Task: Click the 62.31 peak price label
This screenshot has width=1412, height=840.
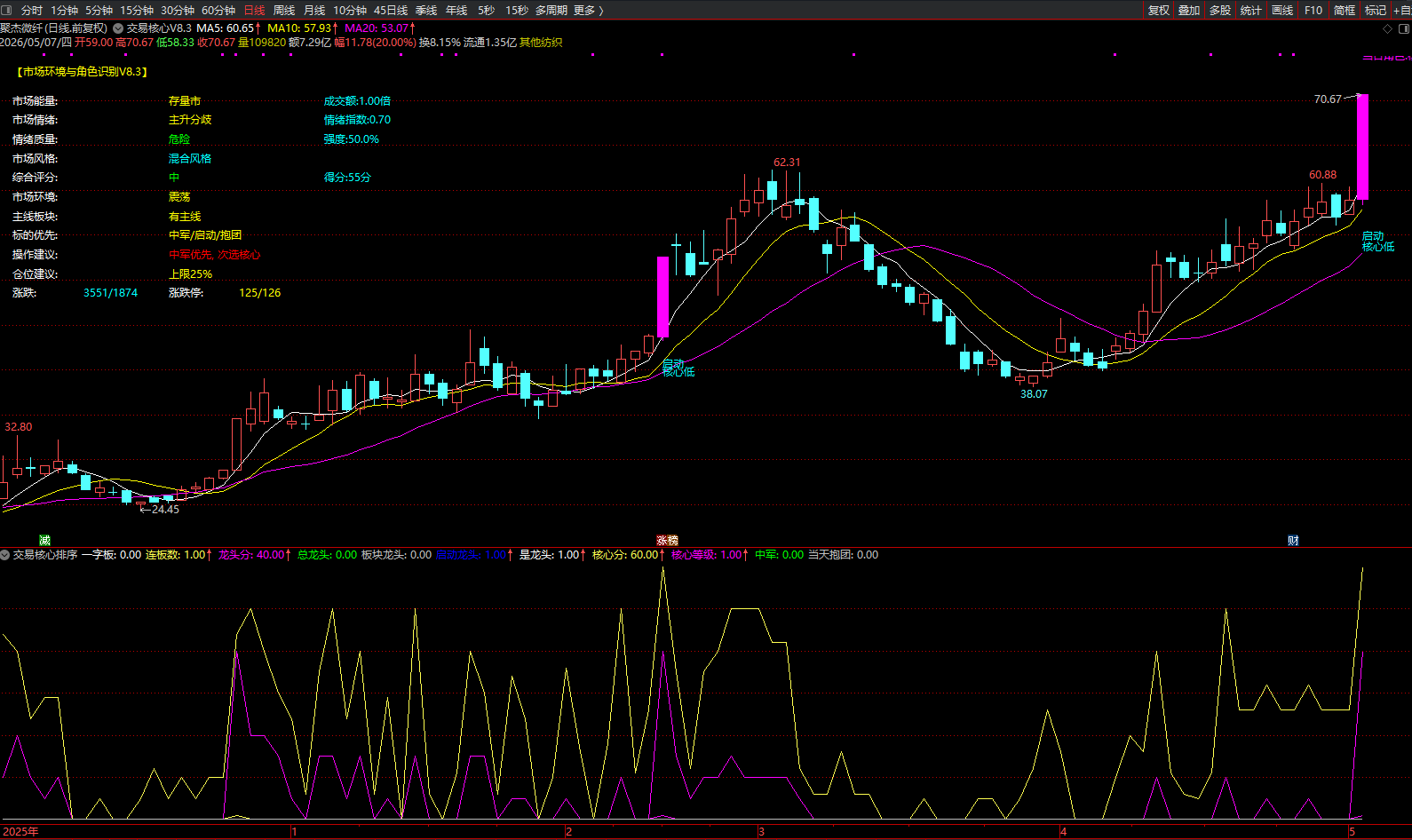Action: click(x=787, y=162)
